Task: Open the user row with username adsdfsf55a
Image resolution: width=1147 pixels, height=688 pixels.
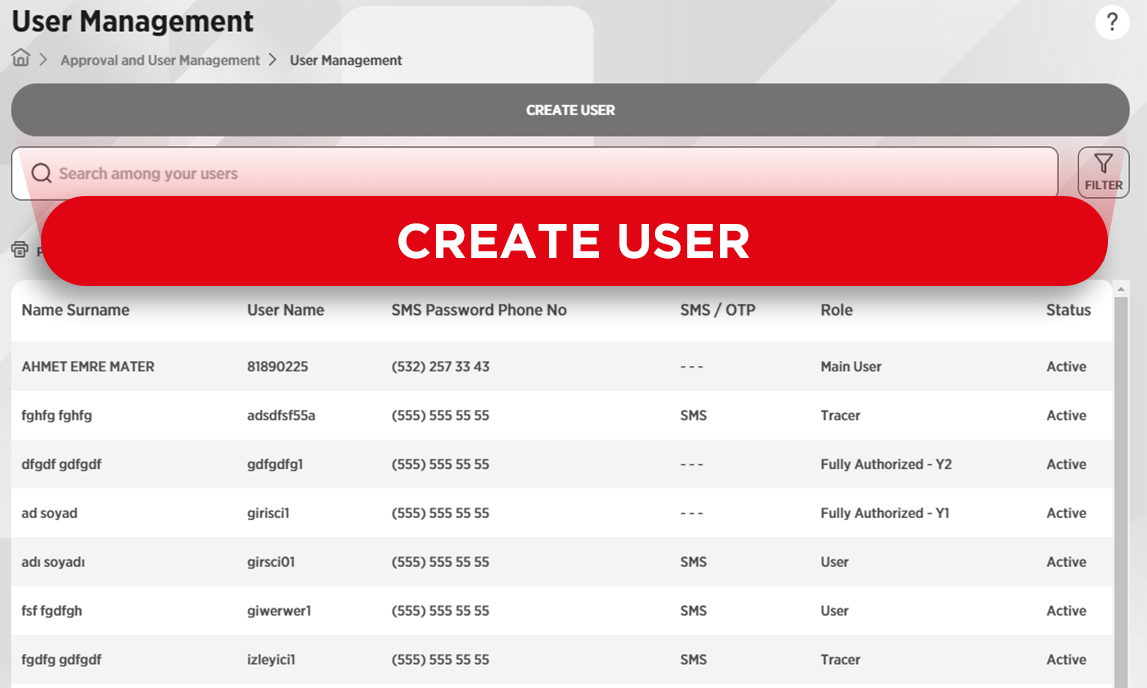Action: pos(281,416)
